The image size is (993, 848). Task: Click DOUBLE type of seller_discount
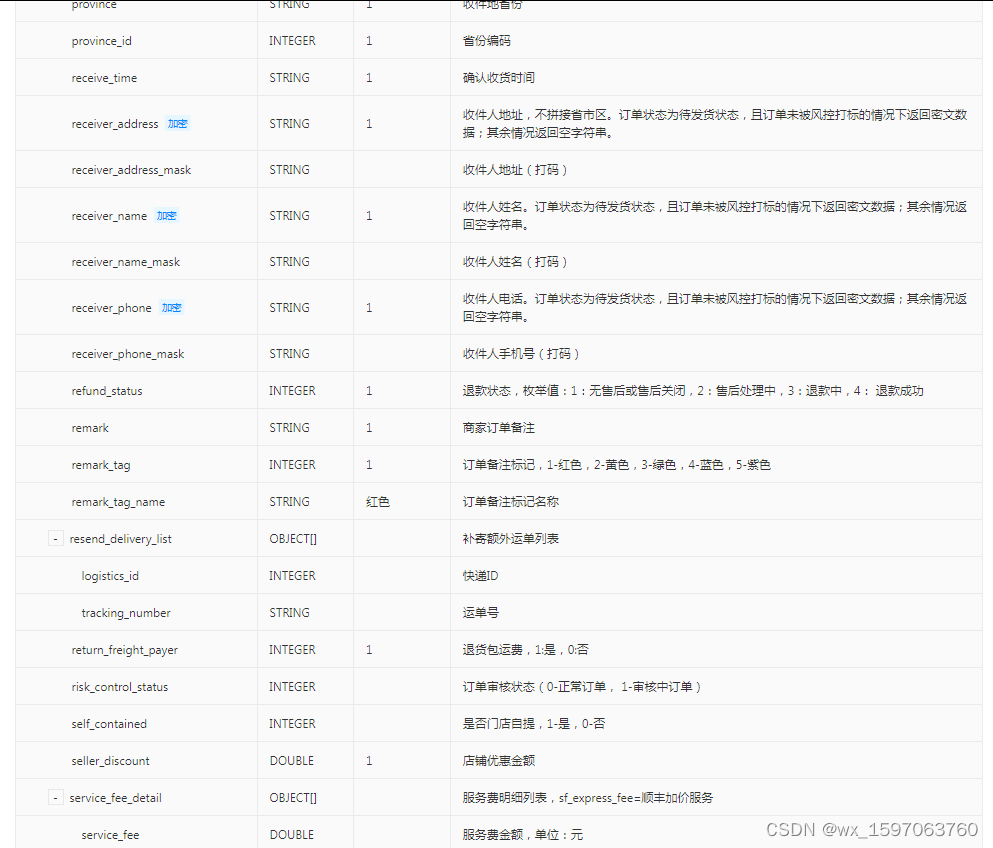coord(292,761)
